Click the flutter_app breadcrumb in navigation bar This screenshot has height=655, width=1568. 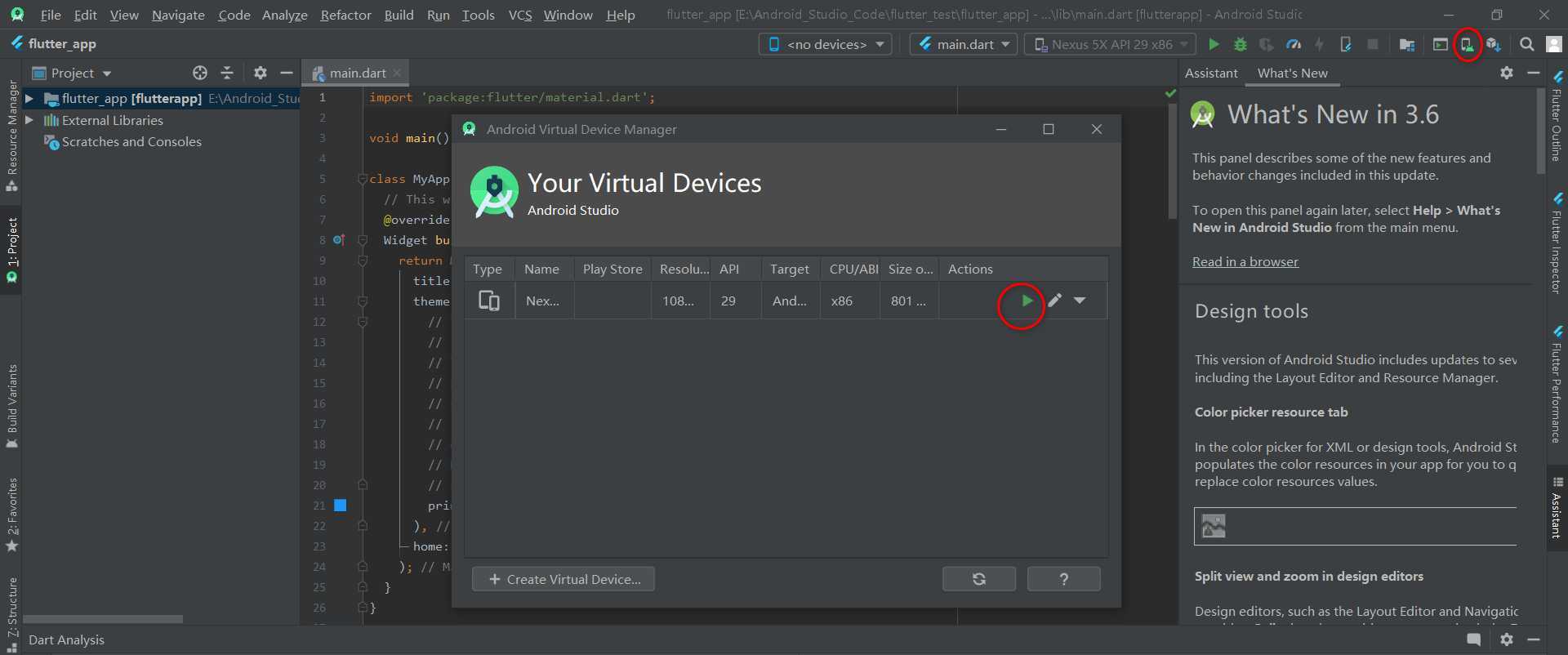(x=54, y=44)
